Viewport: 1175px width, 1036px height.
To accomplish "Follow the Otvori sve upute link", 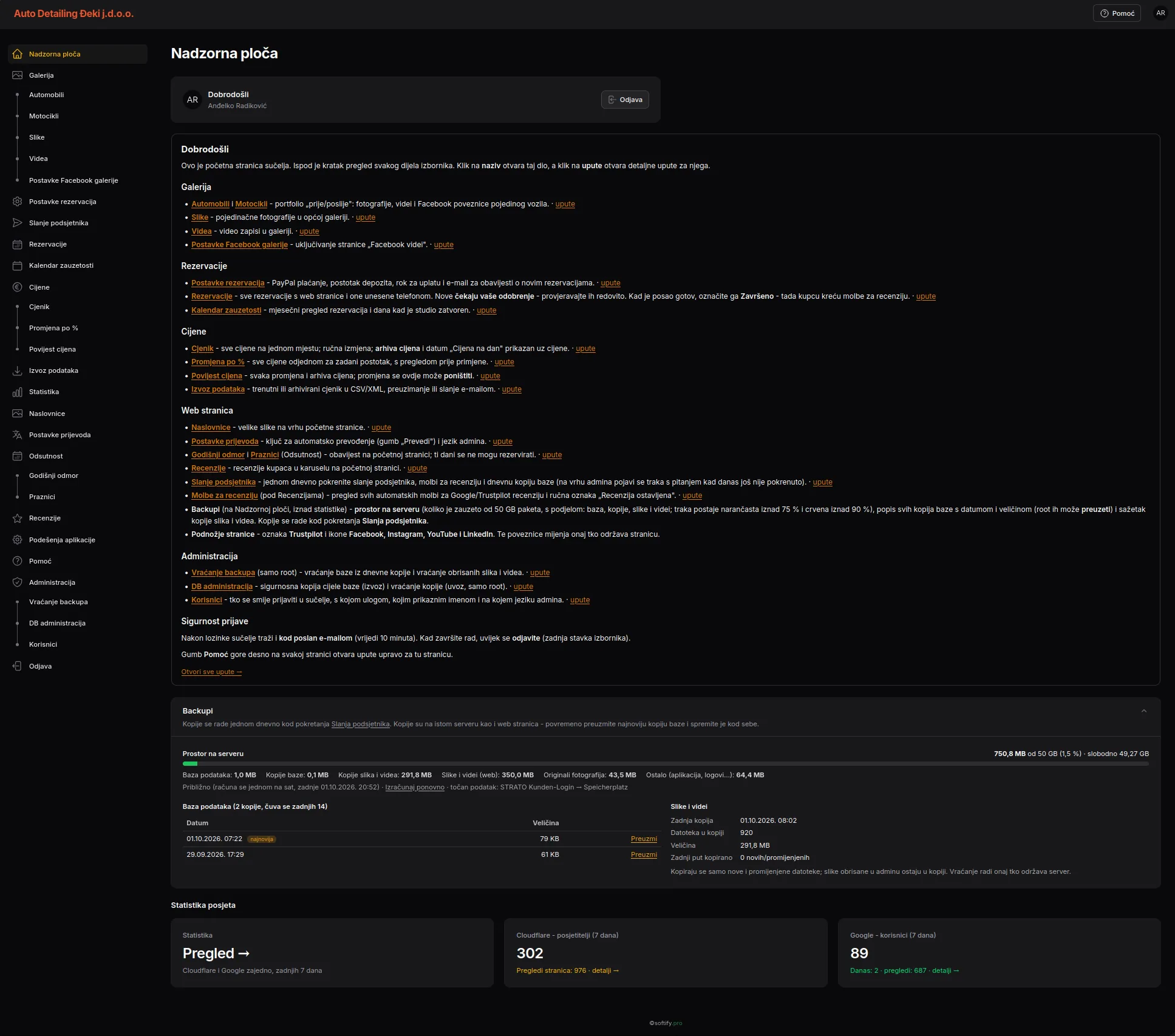I will click(x=211, y=672).
